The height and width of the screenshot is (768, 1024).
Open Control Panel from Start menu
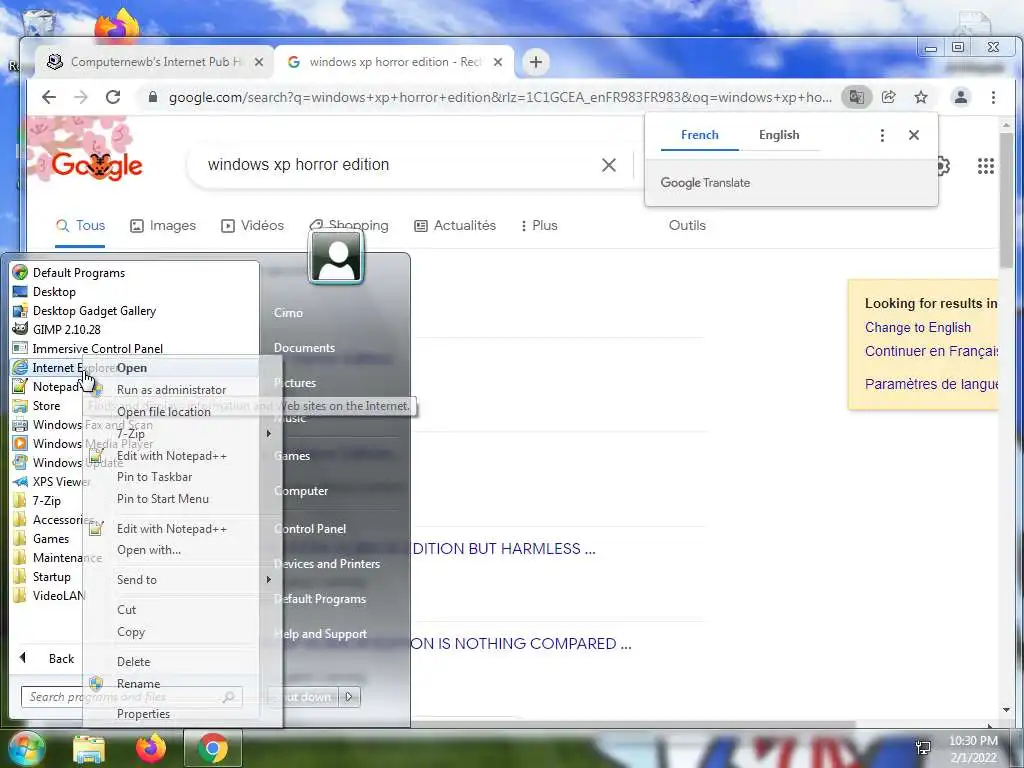(310, 529)
